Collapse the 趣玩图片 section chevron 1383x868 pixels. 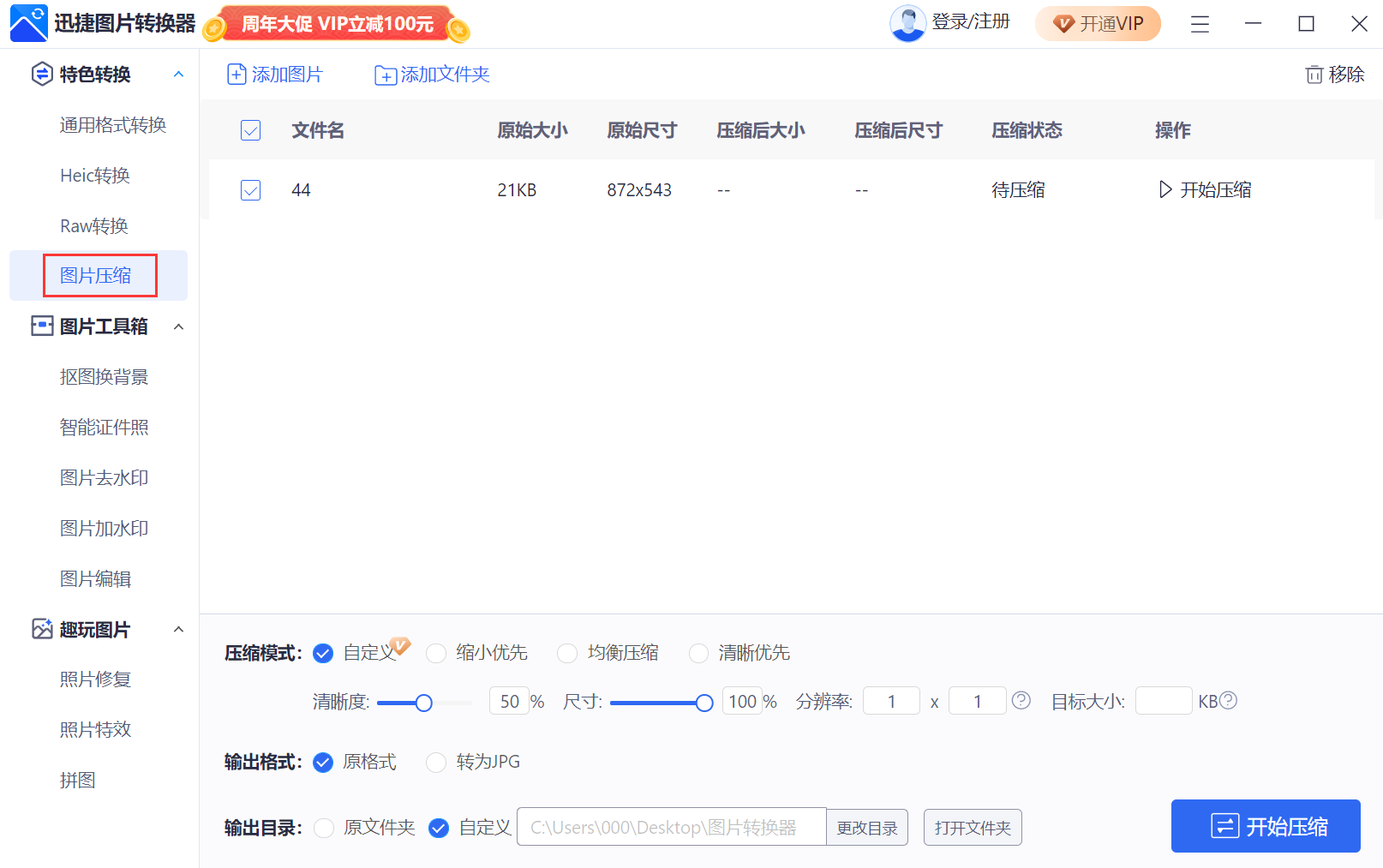[x=178, y=630]
